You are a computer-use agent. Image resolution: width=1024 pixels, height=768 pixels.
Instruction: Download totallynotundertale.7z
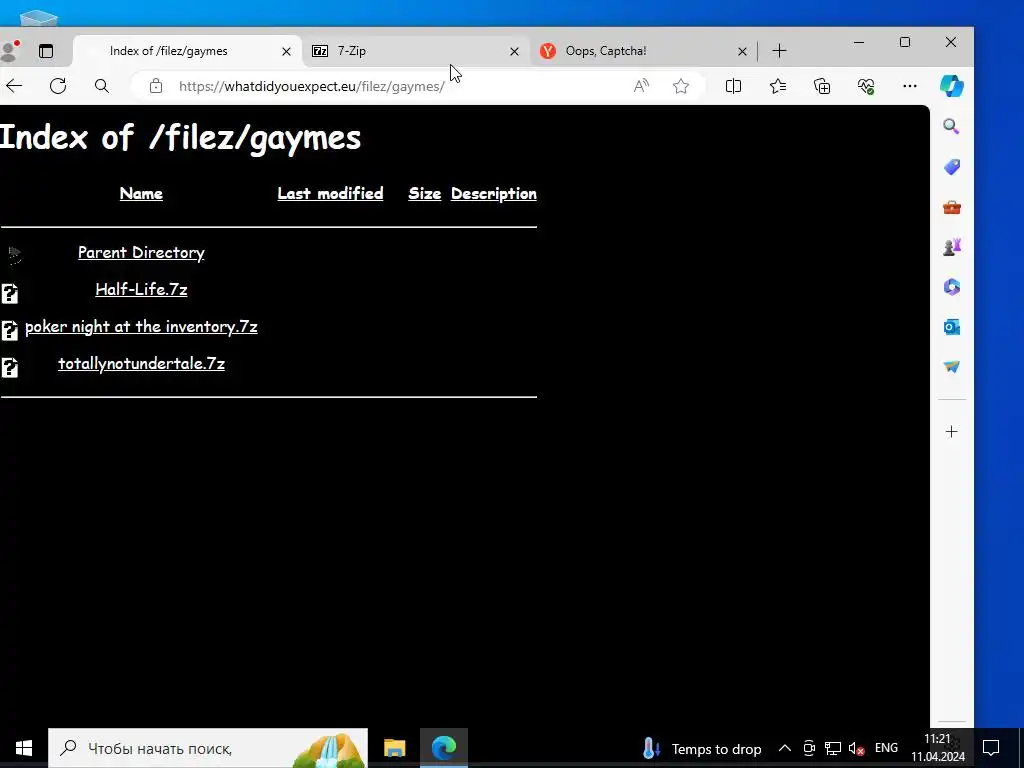141,364
